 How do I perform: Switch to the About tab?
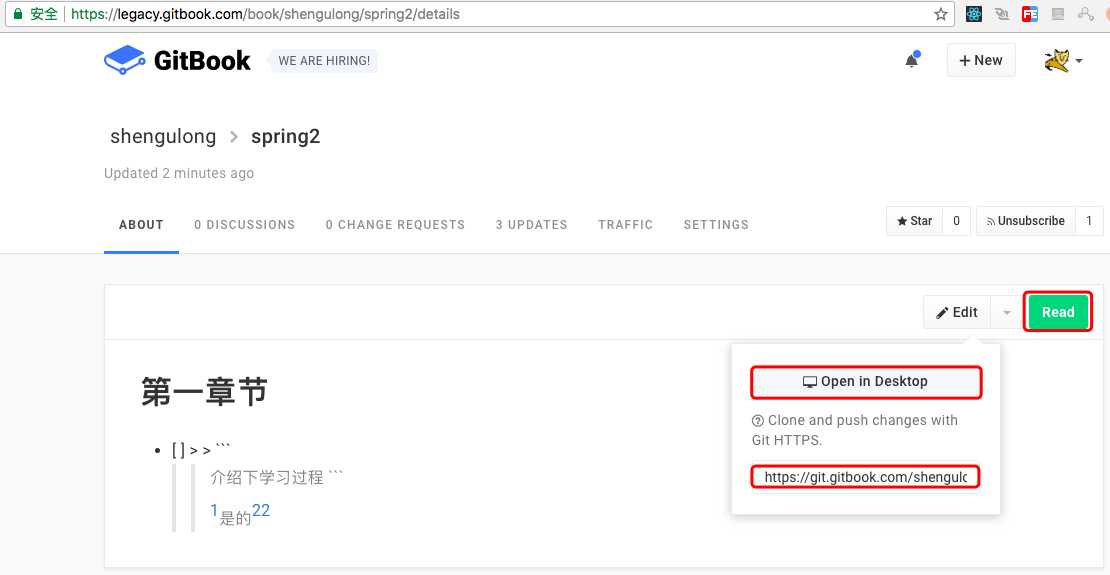coord(141,224)
